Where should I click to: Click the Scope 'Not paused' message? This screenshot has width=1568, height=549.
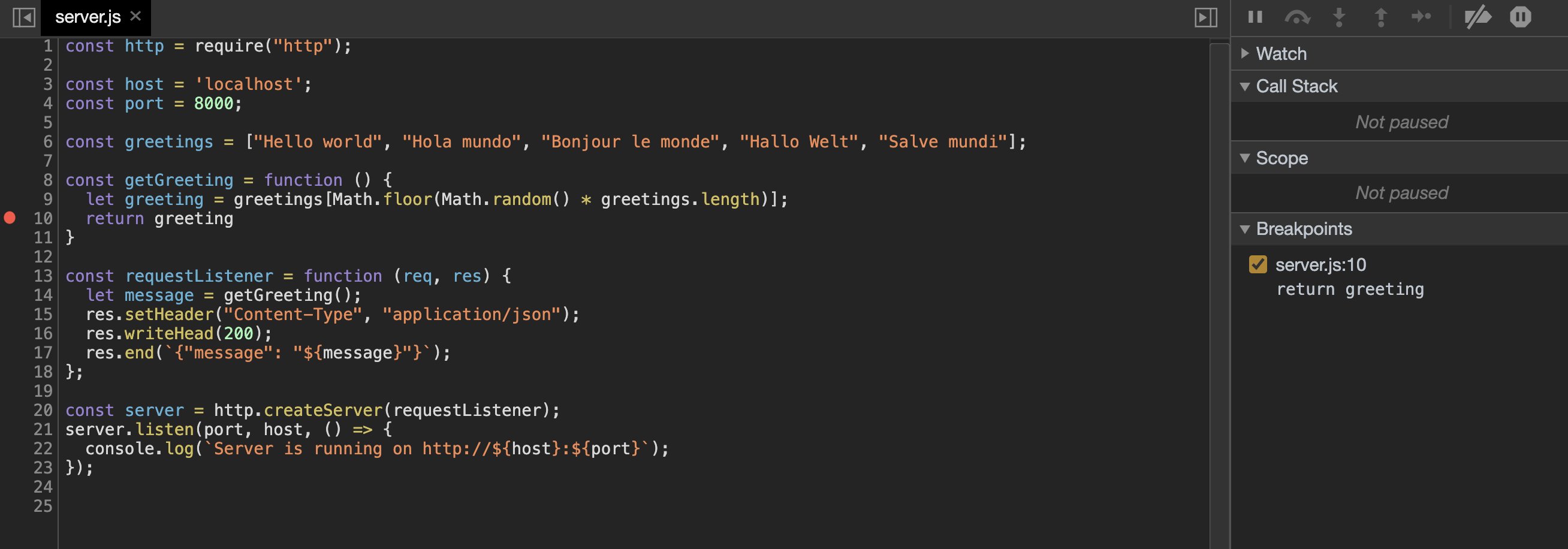coord(1401,193)
